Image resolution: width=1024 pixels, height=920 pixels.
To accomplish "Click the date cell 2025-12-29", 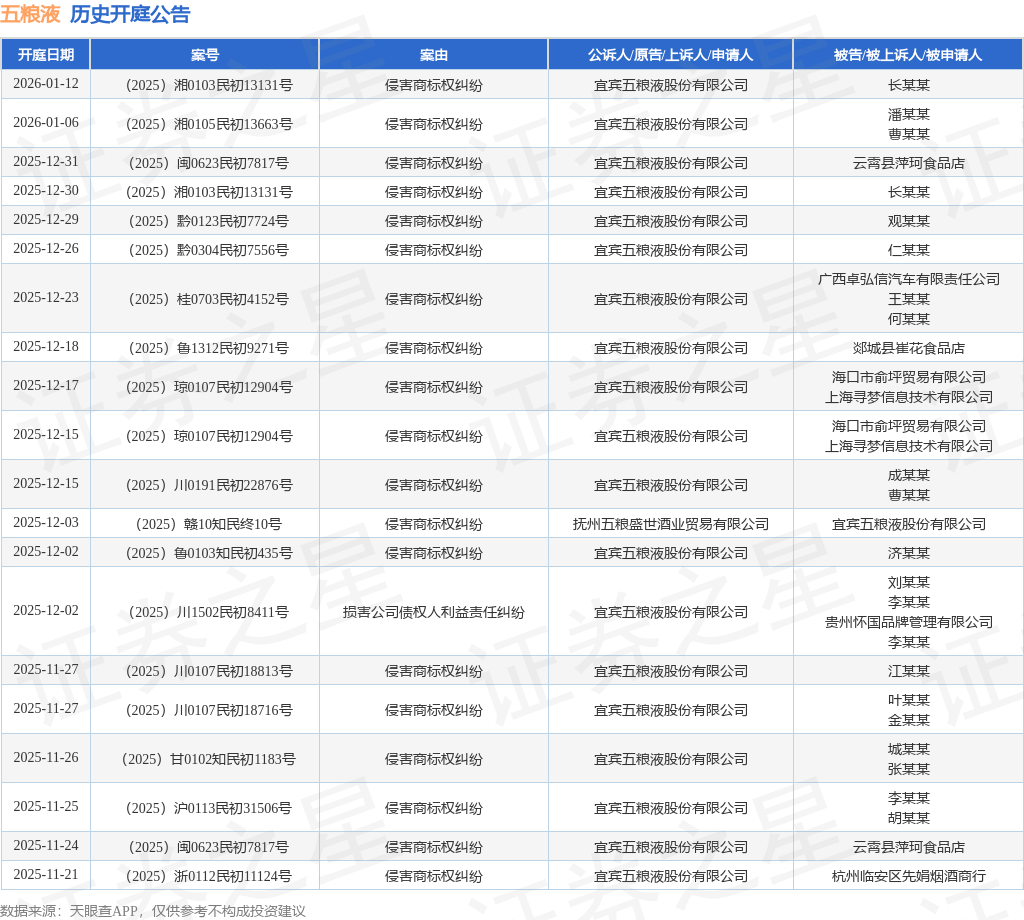I will click(46, 219).
